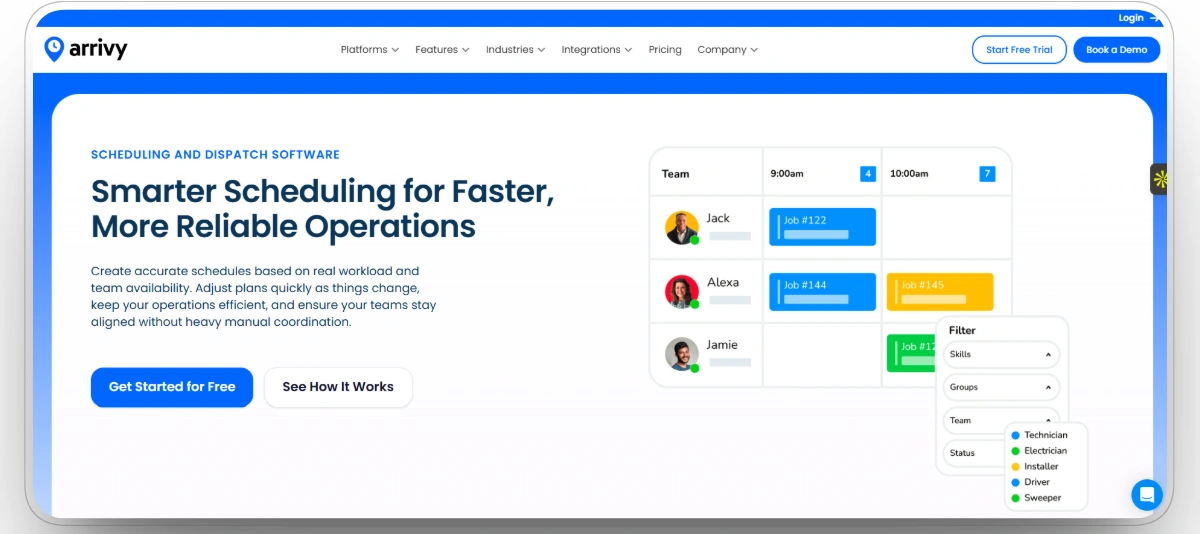Expand the Integrations menu
The height and width of the screenshot is (534, 1200).
click(596, 50)
